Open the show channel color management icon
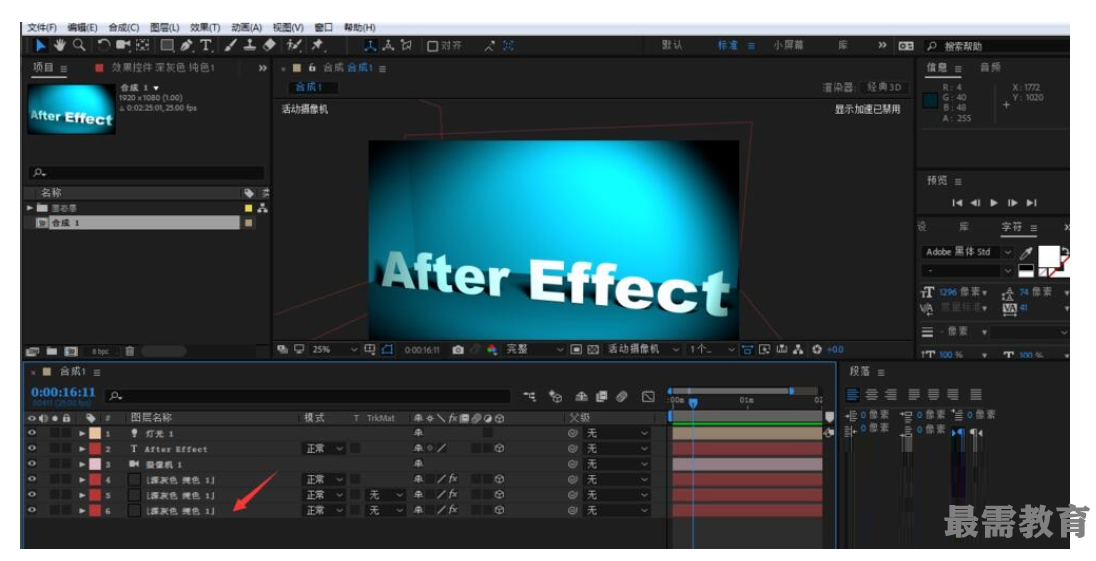 coord(492,349)
